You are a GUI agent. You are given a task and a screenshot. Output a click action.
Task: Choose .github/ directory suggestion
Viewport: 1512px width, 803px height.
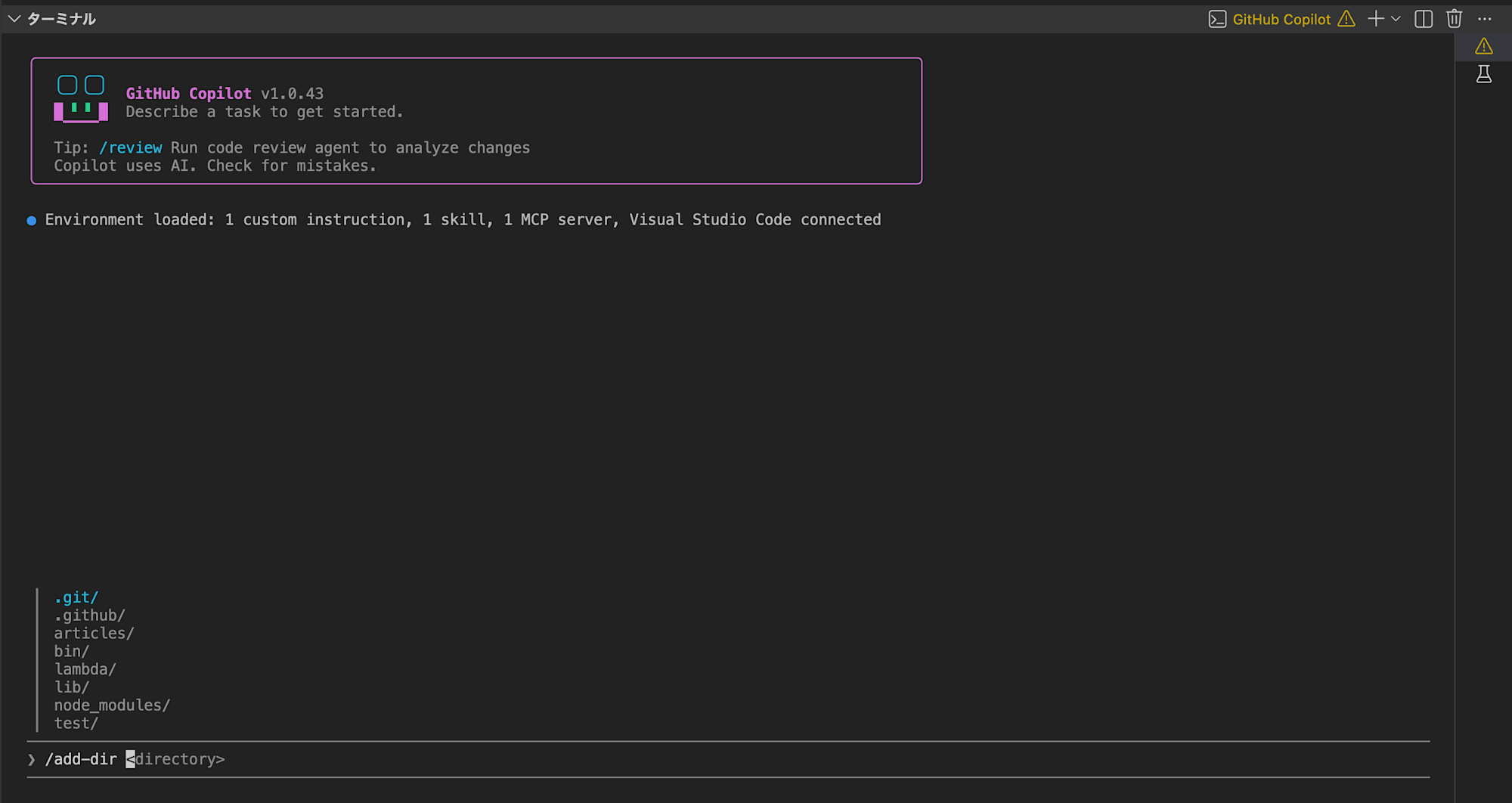tap(90, 615)
